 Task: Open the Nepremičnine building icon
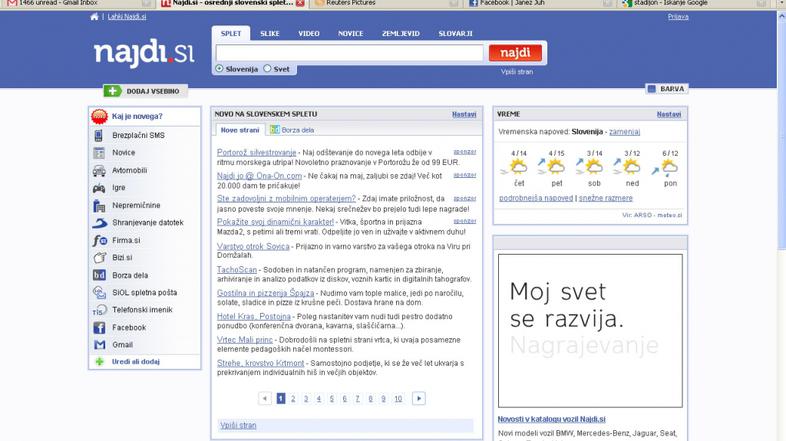(99, 205)
